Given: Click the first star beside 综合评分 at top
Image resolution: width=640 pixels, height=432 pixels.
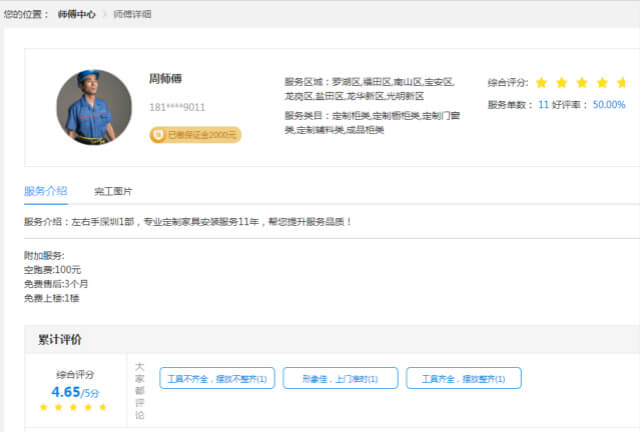Looking at the screenshot, I should pos(541,82).
